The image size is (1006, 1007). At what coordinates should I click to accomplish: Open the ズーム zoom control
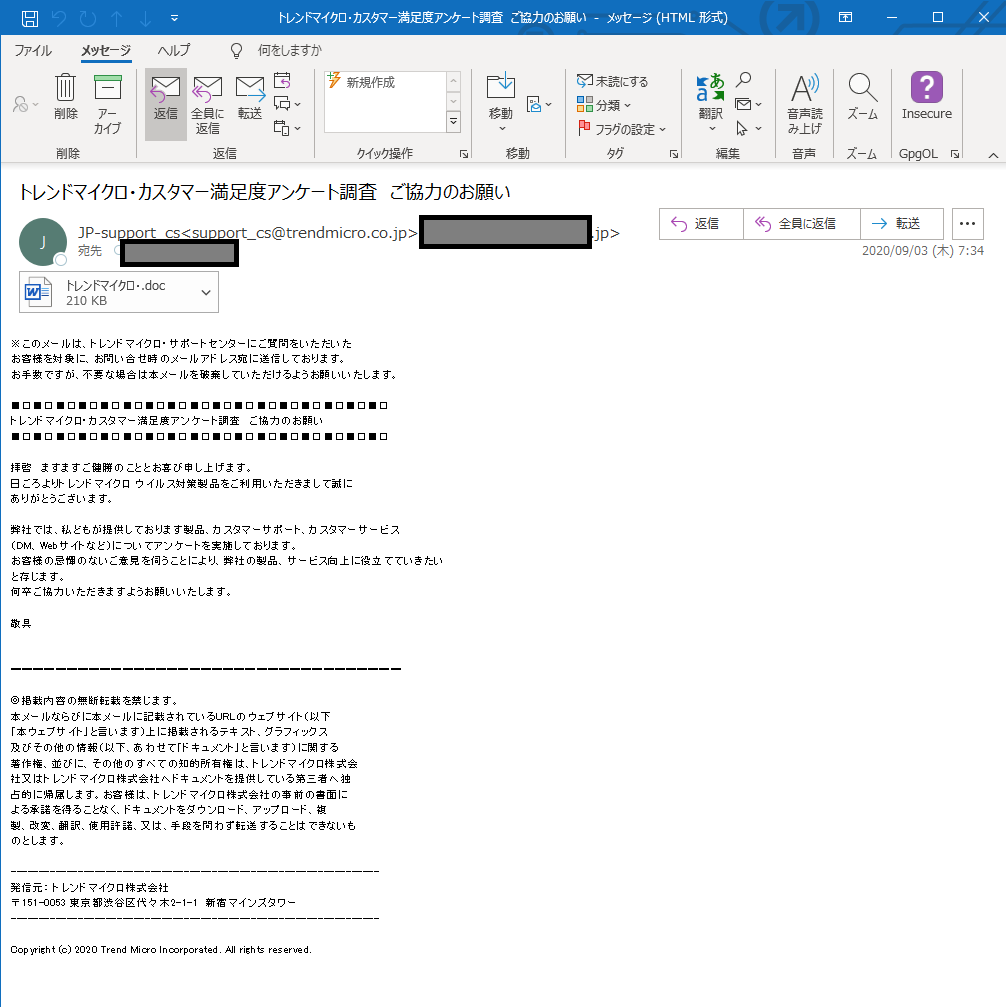coord(861,97)
